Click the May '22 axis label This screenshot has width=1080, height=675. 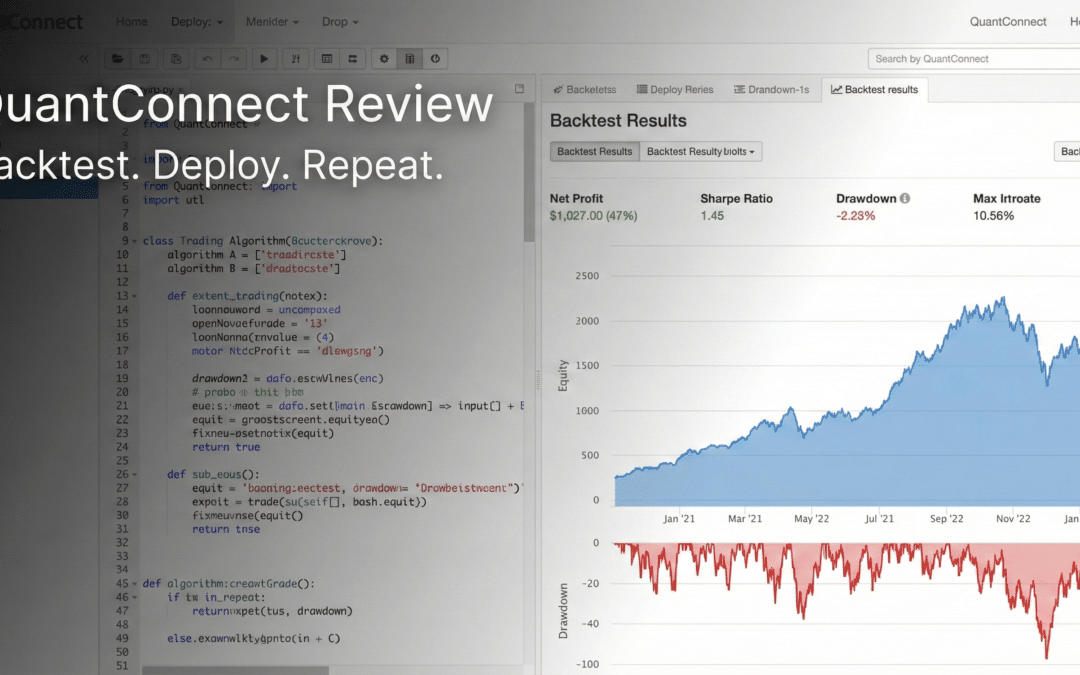click(x=811, y=519)
